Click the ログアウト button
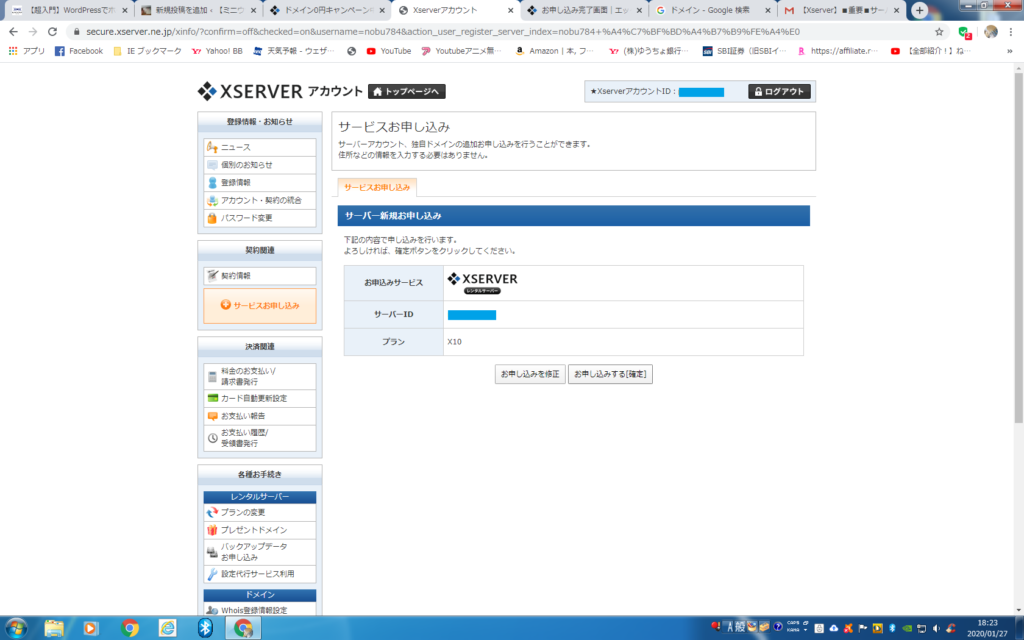 tap(779, 92)
